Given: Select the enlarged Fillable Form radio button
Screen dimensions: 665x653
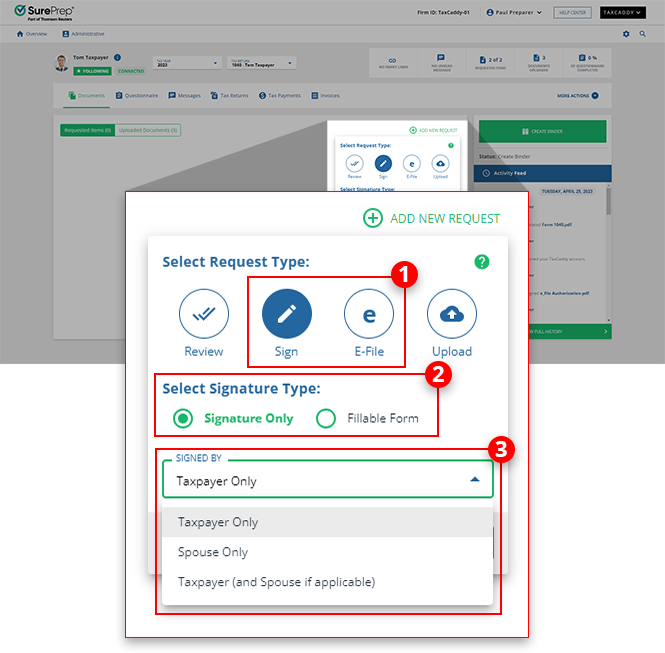Looking at the screenshot, I should click(x=326, y=418).
